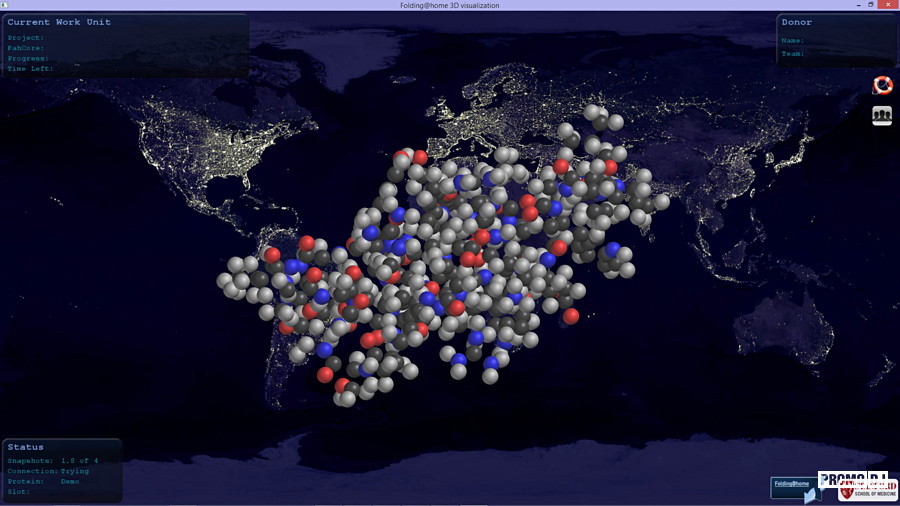Restore down the window
Viewport: 900px width, 506px height.
(871, 5)
